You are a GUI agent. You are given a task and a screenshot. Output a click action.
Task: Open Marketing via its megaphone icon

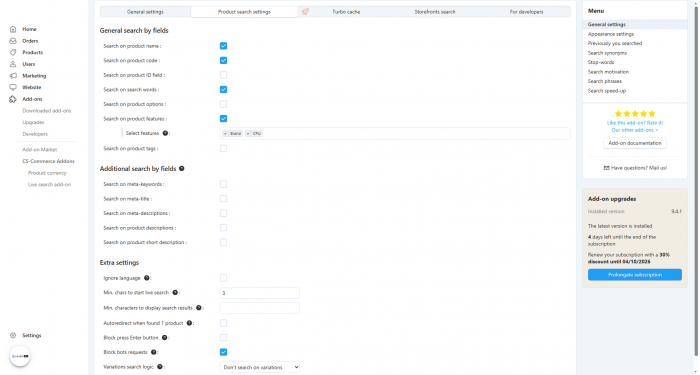tap(13, 76)
